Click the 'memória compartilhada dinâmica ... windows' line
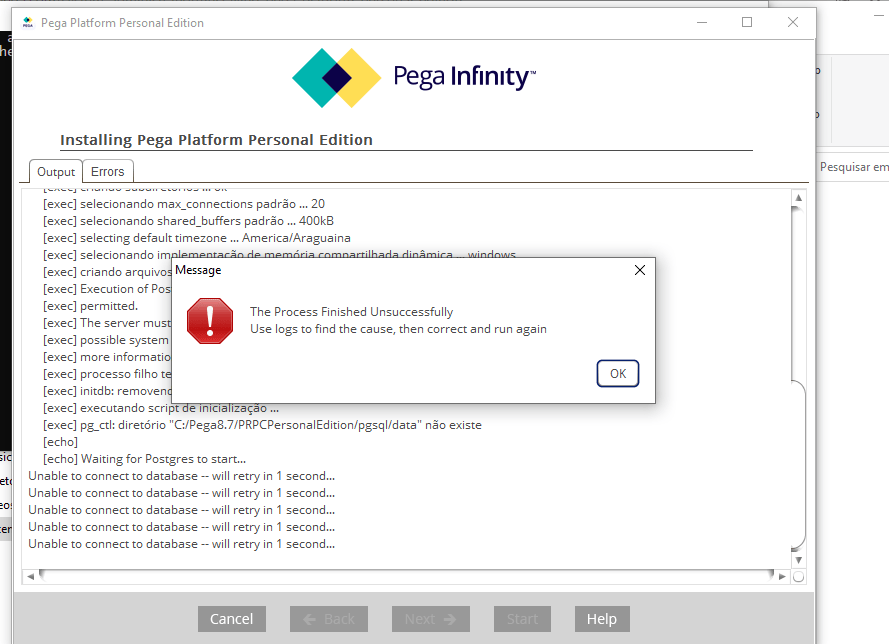 tap(280, 254)
